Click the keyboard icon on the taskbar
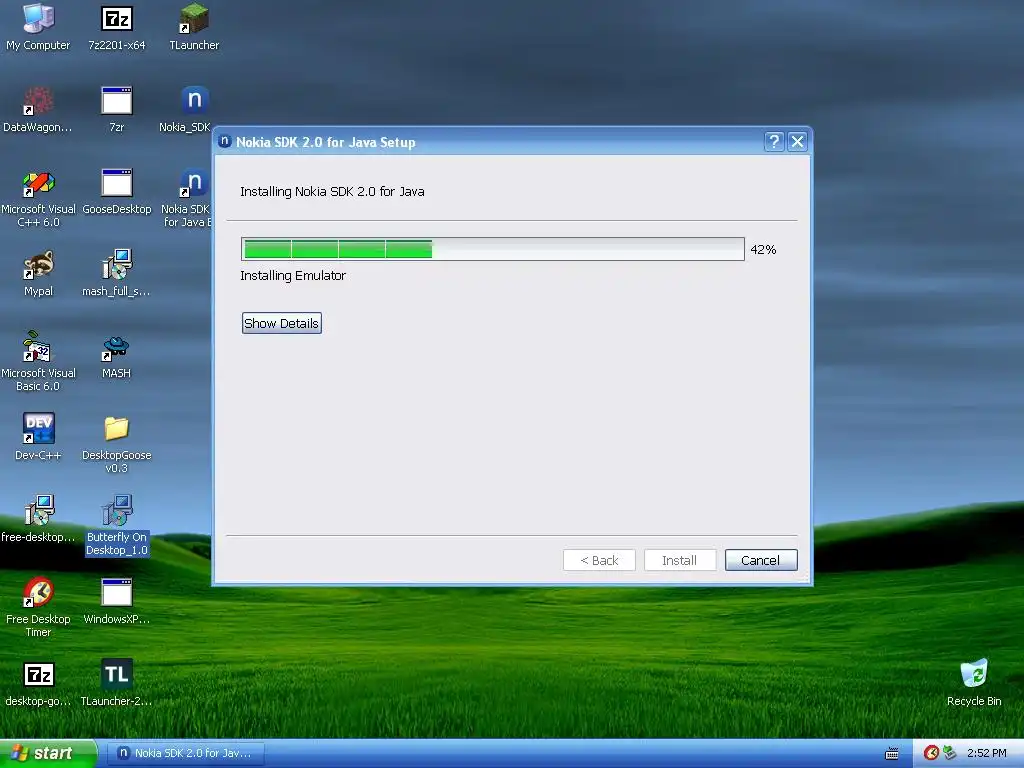 pos(891,754)
